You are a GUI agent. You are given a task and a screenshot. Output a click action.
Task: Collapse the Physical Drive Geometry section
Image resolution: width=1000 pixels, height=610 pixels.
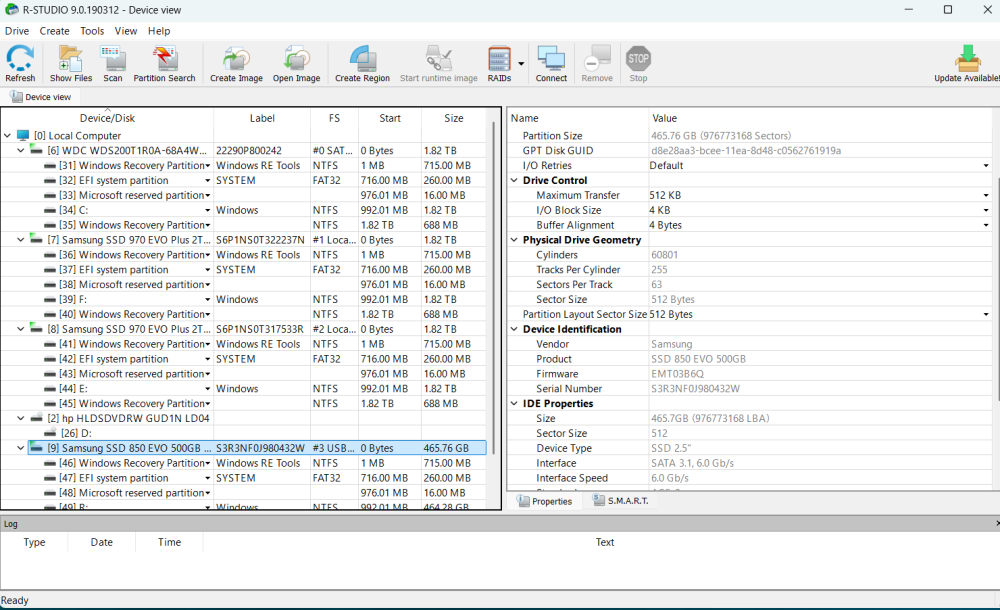(514, 240)
